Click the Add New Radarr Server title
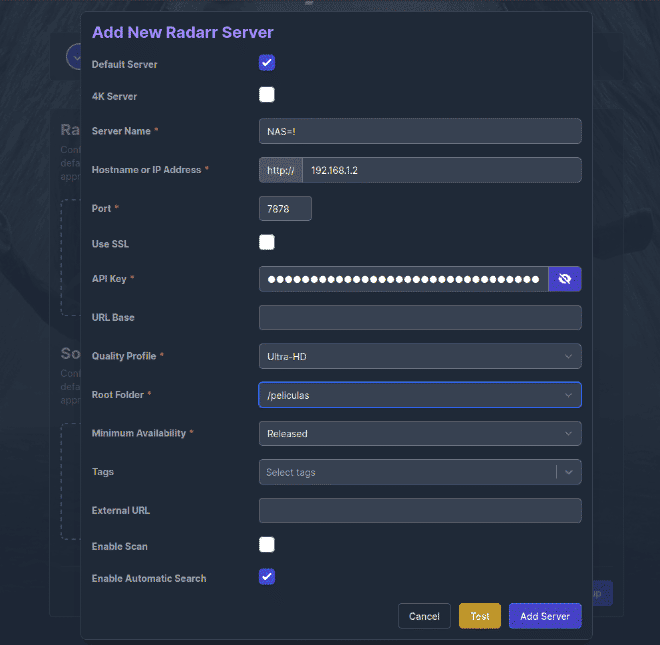The height and width of the screenshot is (645, 660). (x=183, y=32)
